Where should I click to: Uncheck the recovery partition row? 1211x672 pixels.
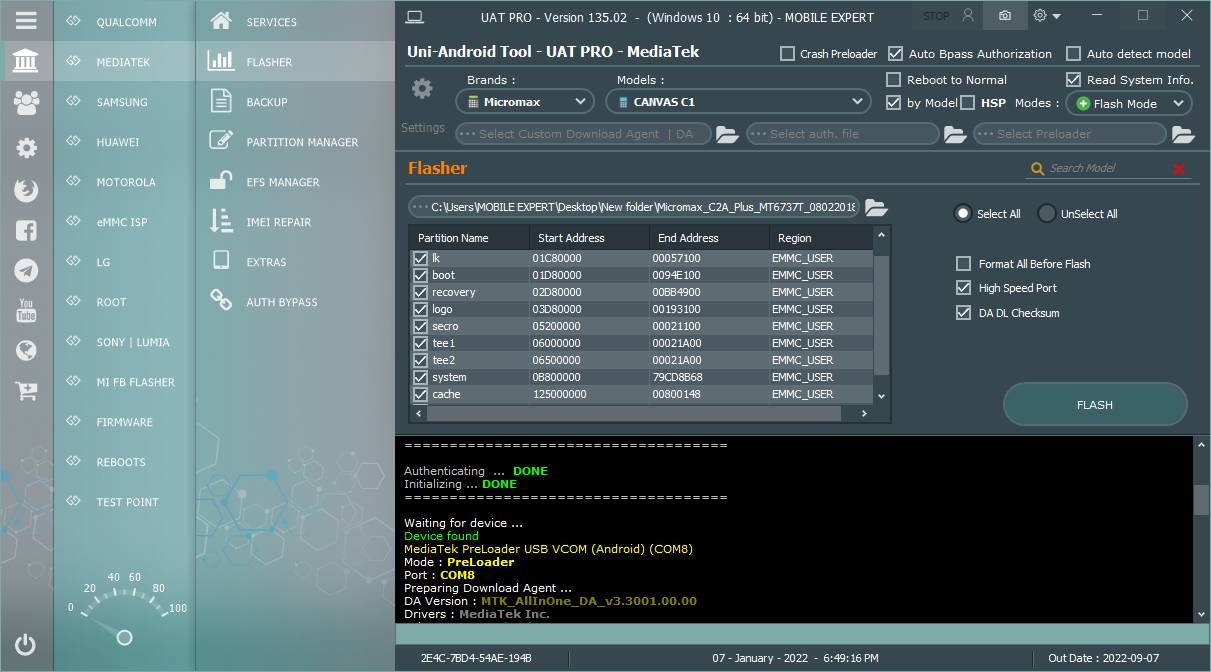coord(420,292)
